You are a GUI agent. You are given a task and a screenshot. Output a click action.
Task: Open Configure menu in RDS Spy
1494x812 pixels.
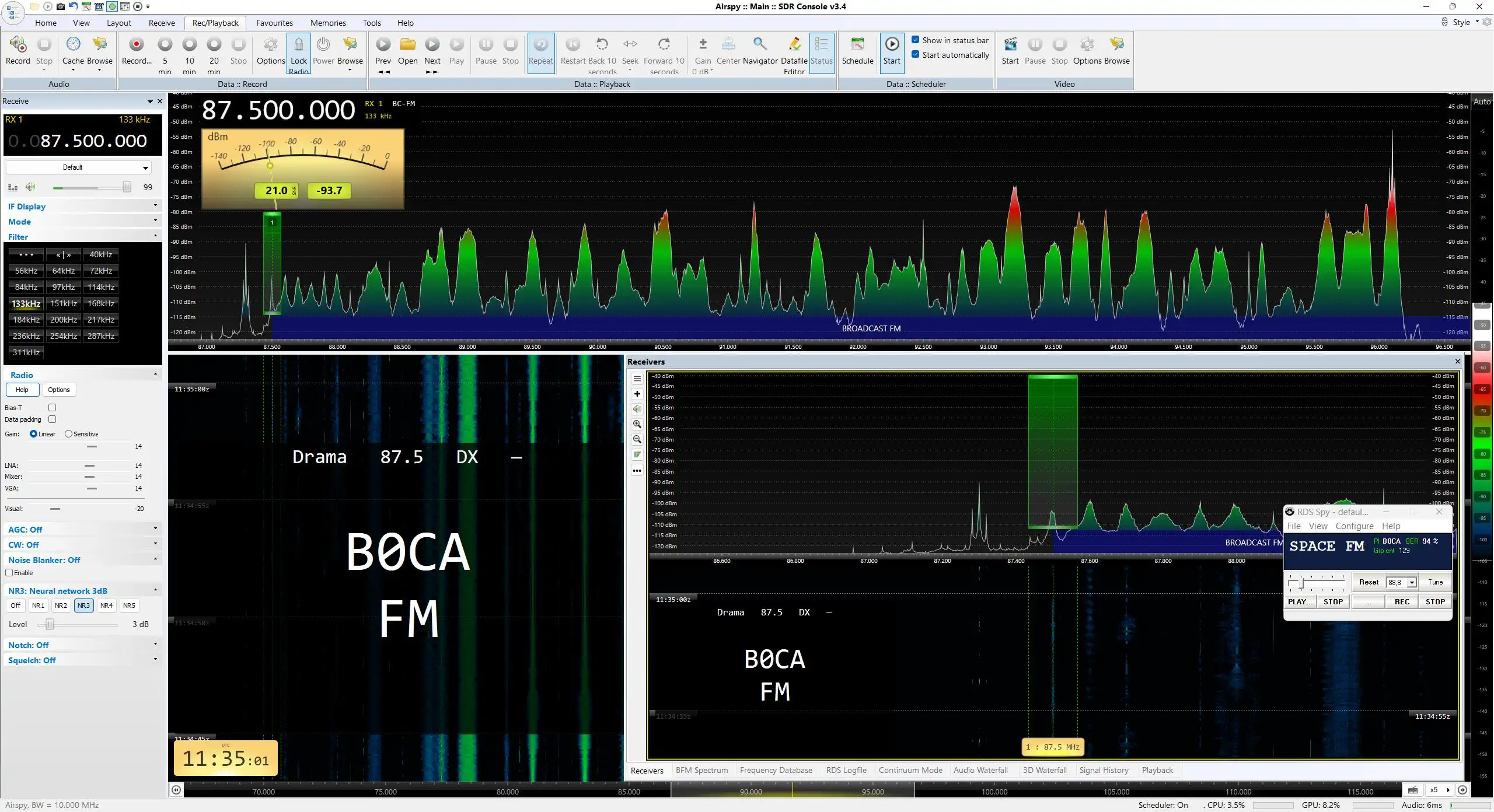(x=1355, y=526)
